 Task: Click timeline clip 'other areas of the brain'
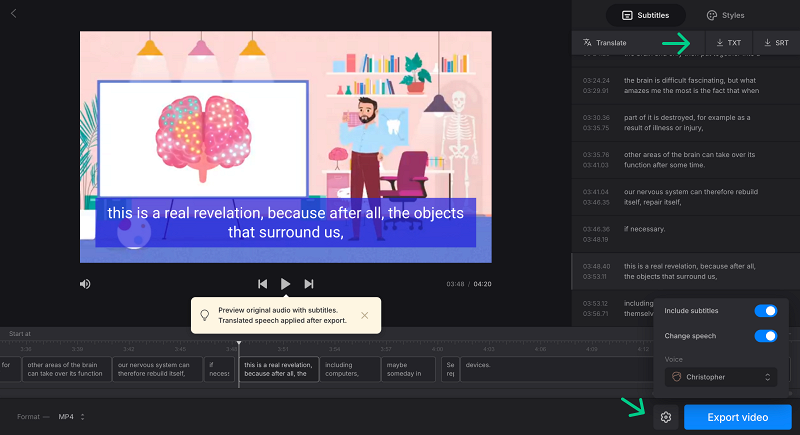[67, 369]
